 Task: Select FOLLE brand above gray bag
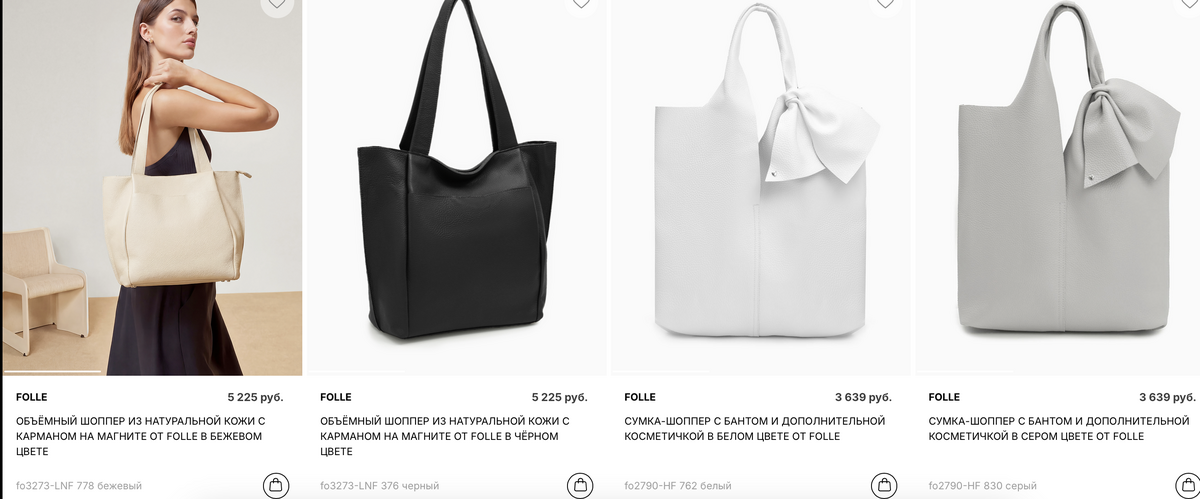point(944,397)
